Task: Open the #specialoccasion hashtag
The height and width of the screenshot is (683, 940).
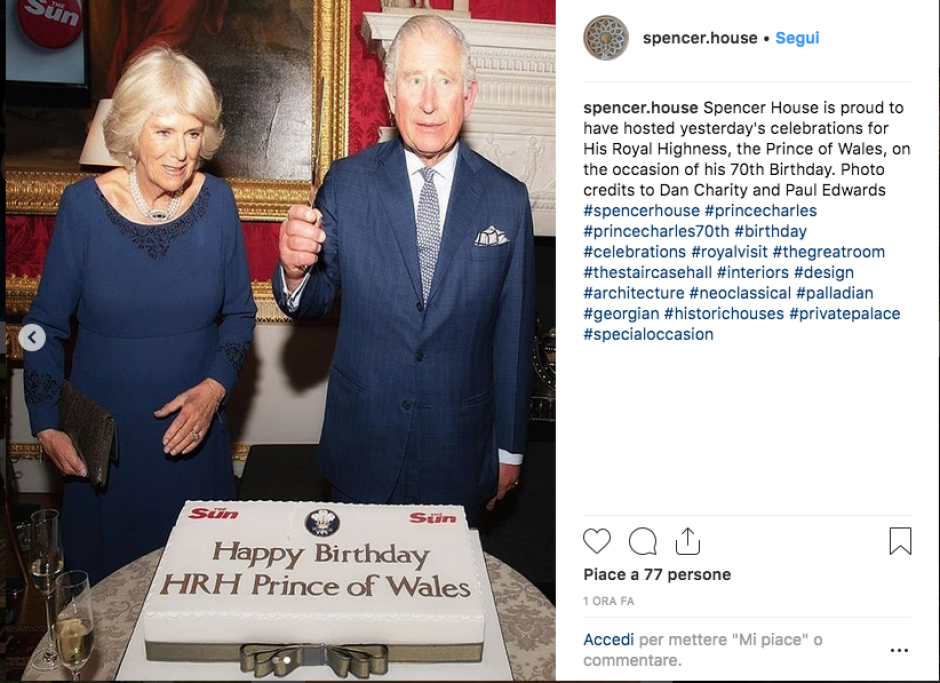Action: [648, 334]
